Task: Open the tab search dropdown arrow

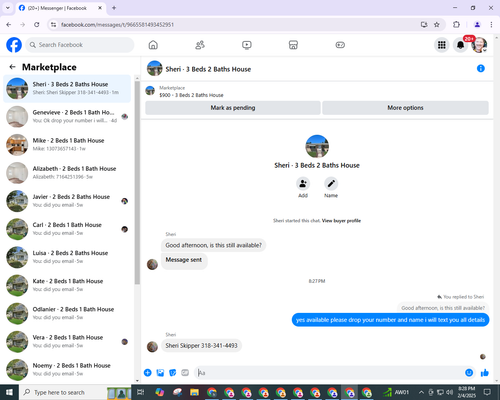Action: 8,8
